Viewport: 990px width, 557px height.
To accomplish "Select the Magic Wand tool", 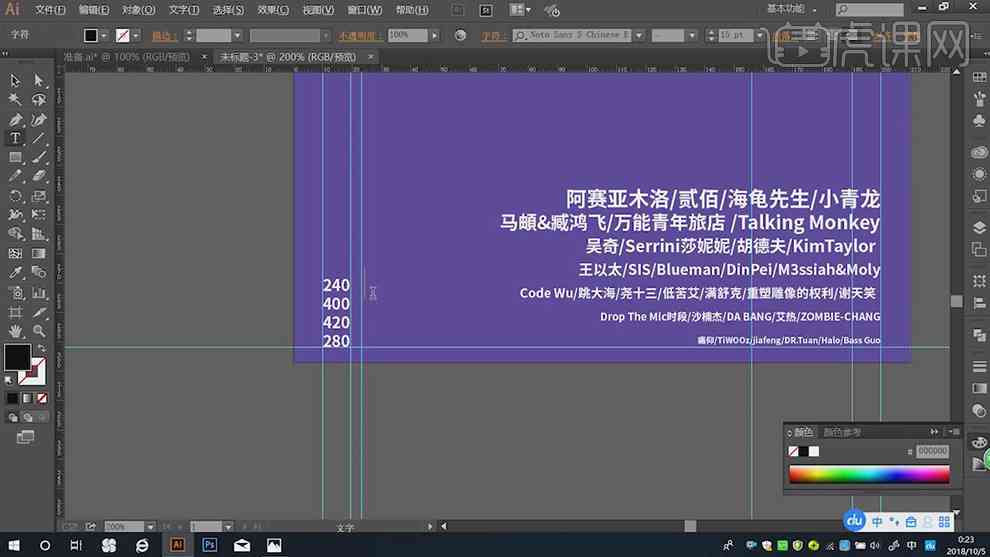I will 15,99.
